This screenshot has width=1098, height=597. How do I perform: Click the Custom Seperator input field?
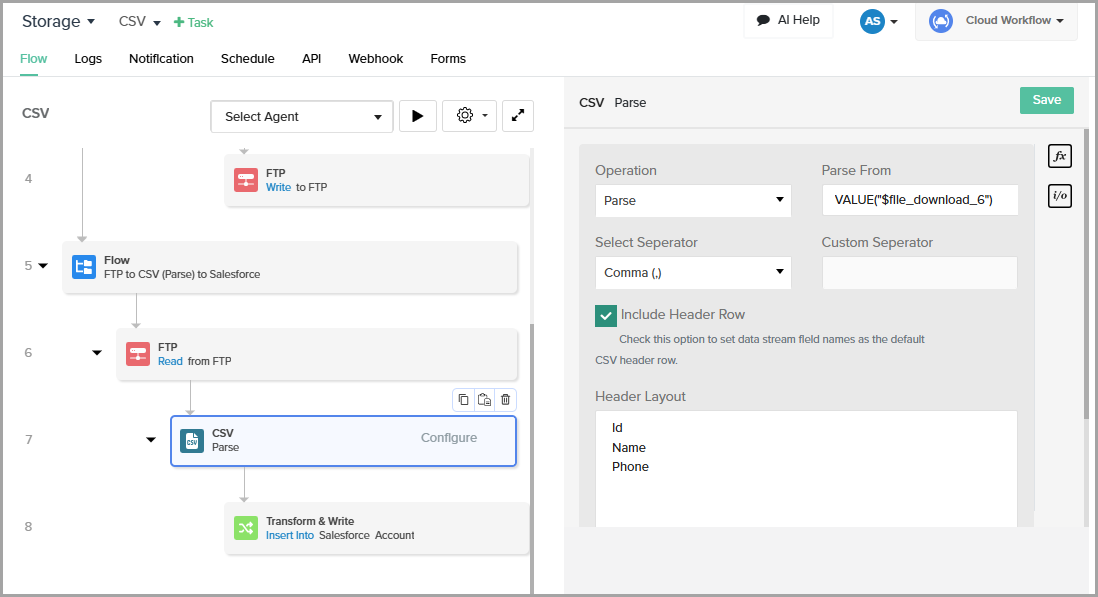click(919, 273)
